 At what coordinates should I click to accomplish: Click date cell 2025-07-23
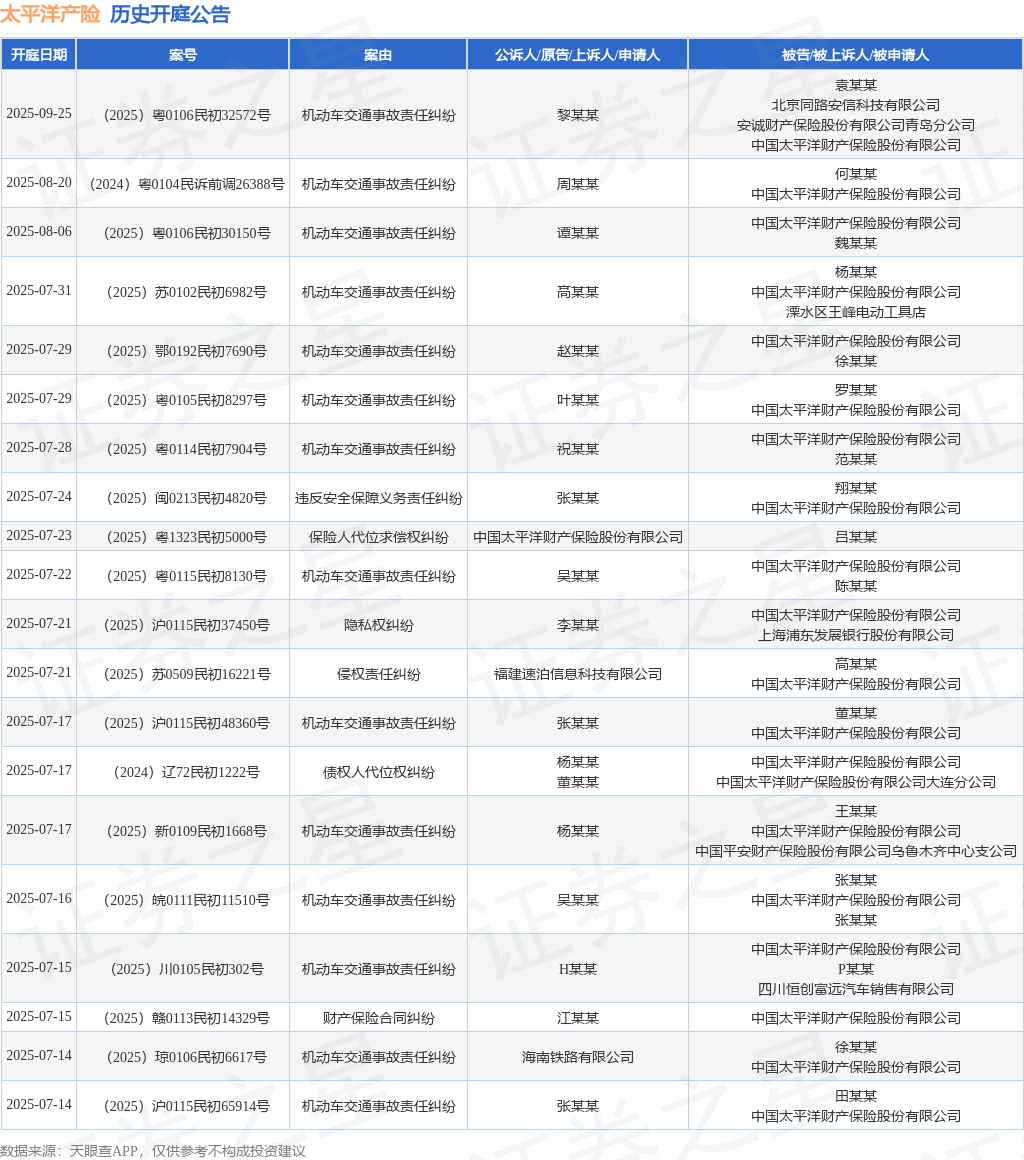(39, 536)
